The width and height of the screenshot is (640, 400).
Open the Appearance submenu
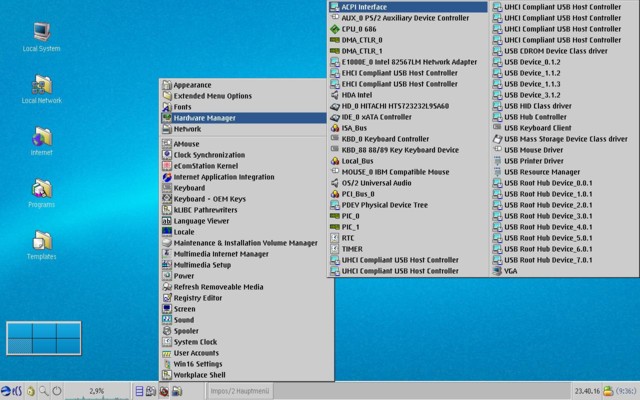point(243,85)
